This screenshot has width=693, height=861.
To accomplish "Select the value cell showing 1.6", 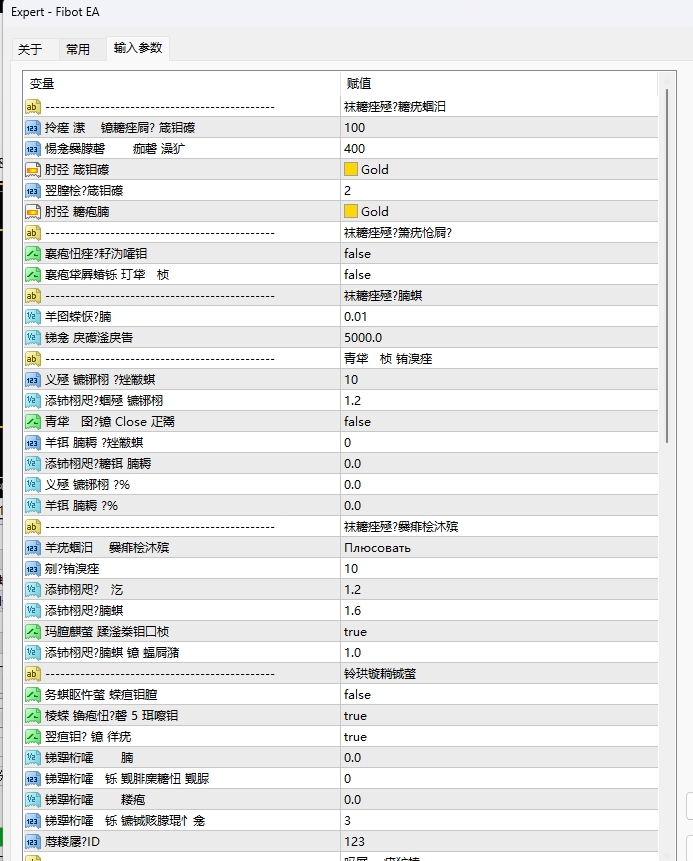I will [499, 611].
